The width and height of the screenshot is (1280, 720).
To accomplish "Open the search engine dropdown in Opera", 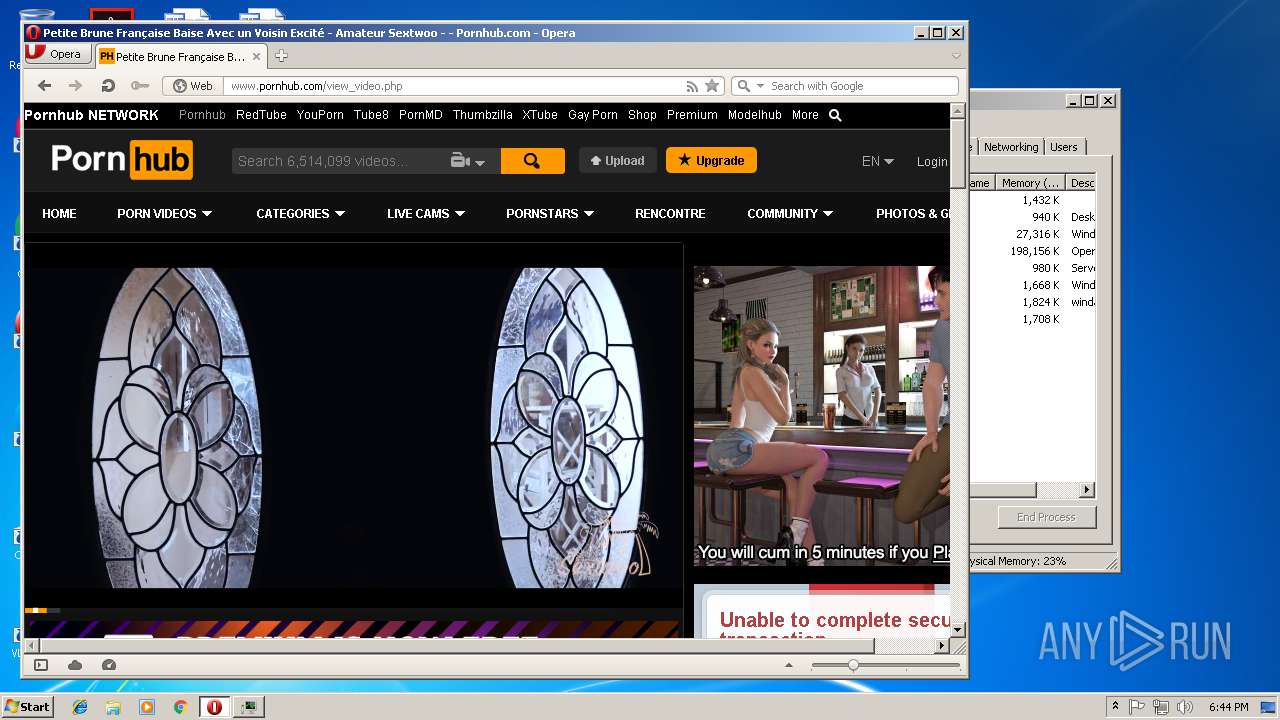I will pyautogui.click(x=760, y=86).
